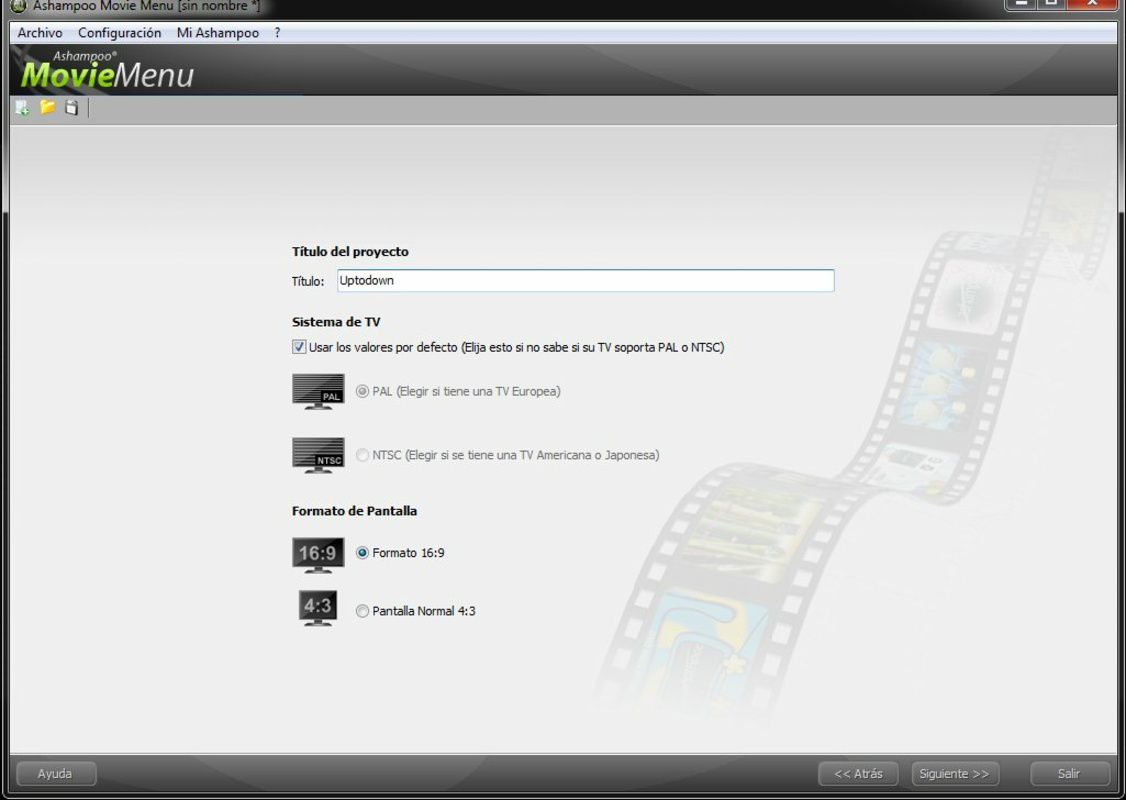Open the Configuración menu
This screenshot has width=1126, height=800.
coord(119,33)
